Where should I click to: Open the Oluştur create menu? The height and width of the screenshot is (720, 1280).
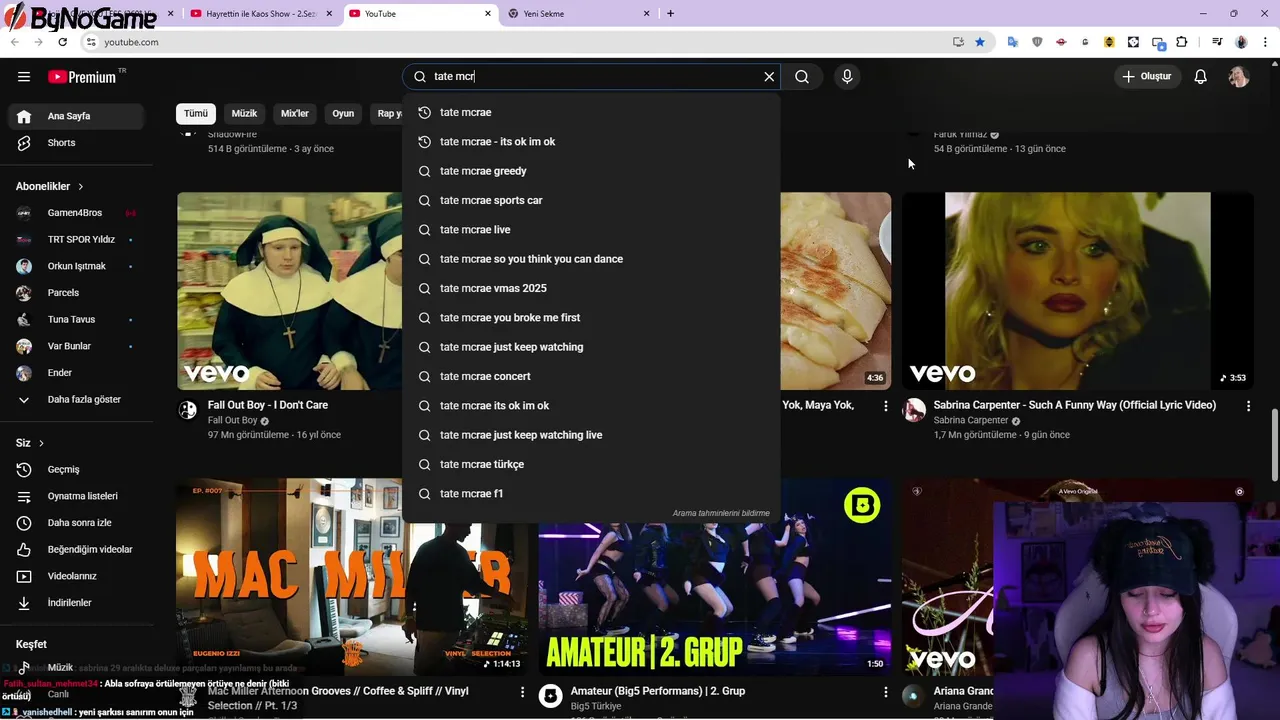click(1147, 77)
